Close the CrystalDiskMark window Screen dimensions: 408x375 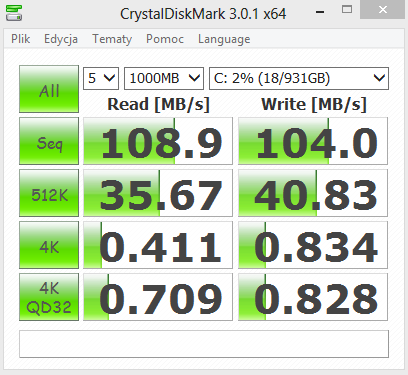383,10
